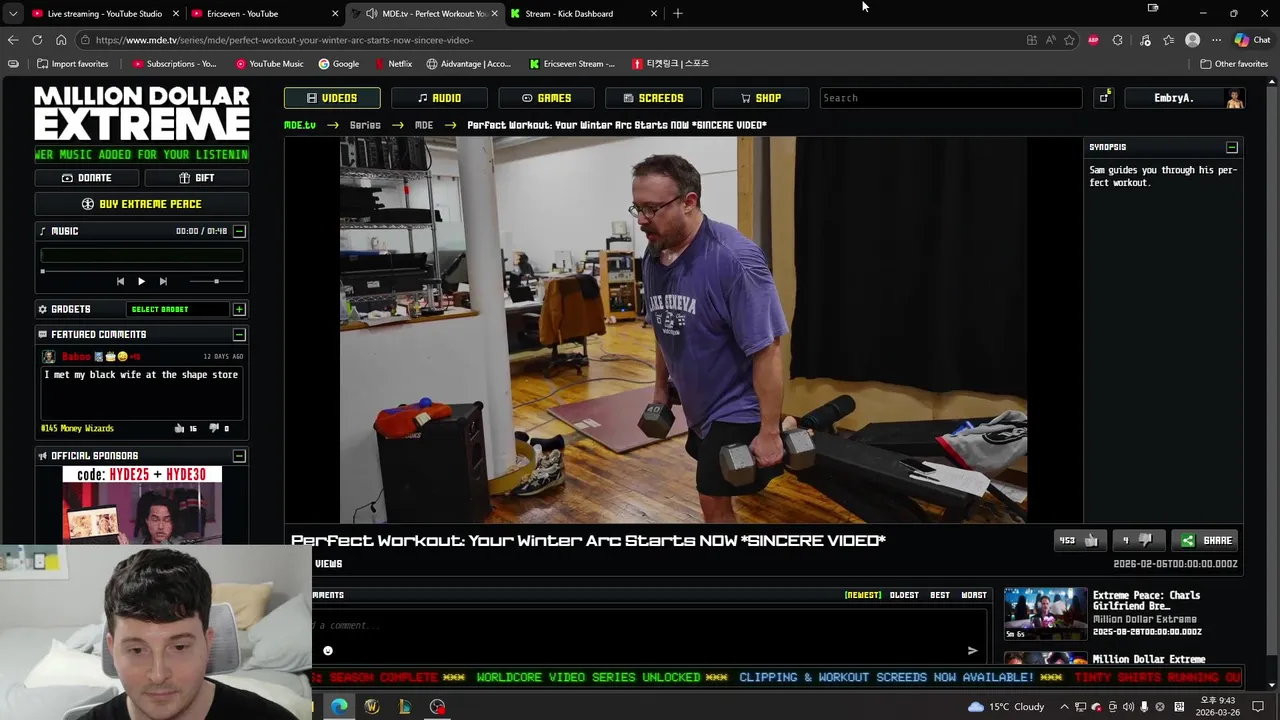The width and height of the screenshot is (1280, 720).
Task: Open weather widget showing 15°C Cloudy
Action: click(x=1006, y=707)
